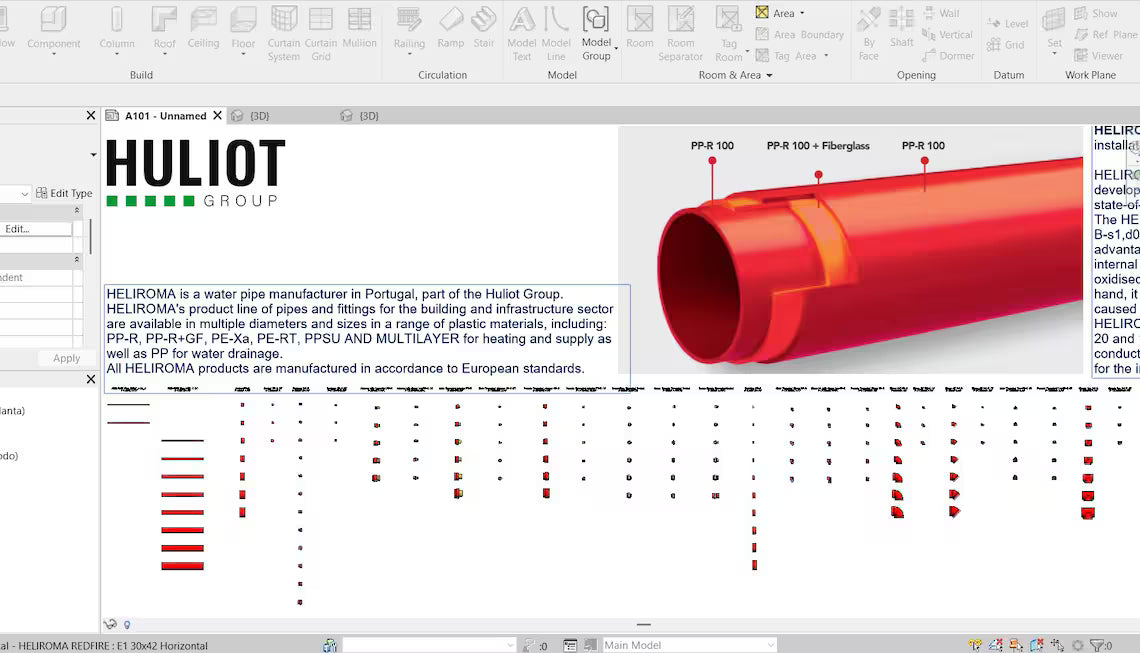The height and width of the screenshot is (653, 1140).
Task: Select the Level datum tool
Action: [1008, 23]
